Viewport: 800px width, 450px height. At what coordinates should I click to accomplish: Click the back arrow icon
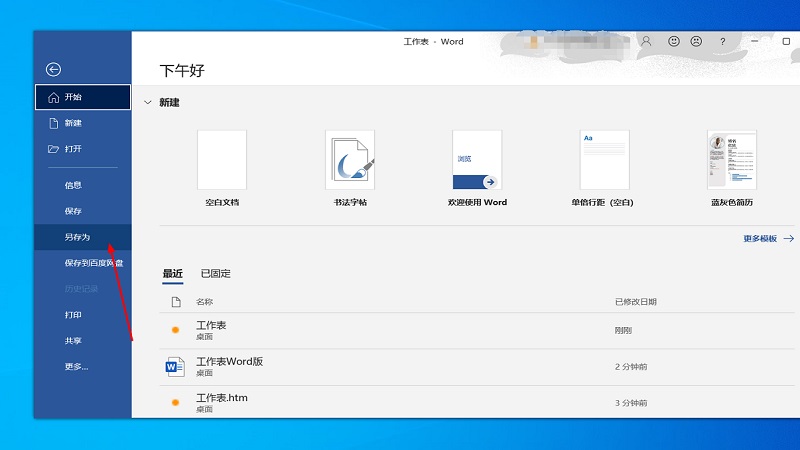point(54,69)
